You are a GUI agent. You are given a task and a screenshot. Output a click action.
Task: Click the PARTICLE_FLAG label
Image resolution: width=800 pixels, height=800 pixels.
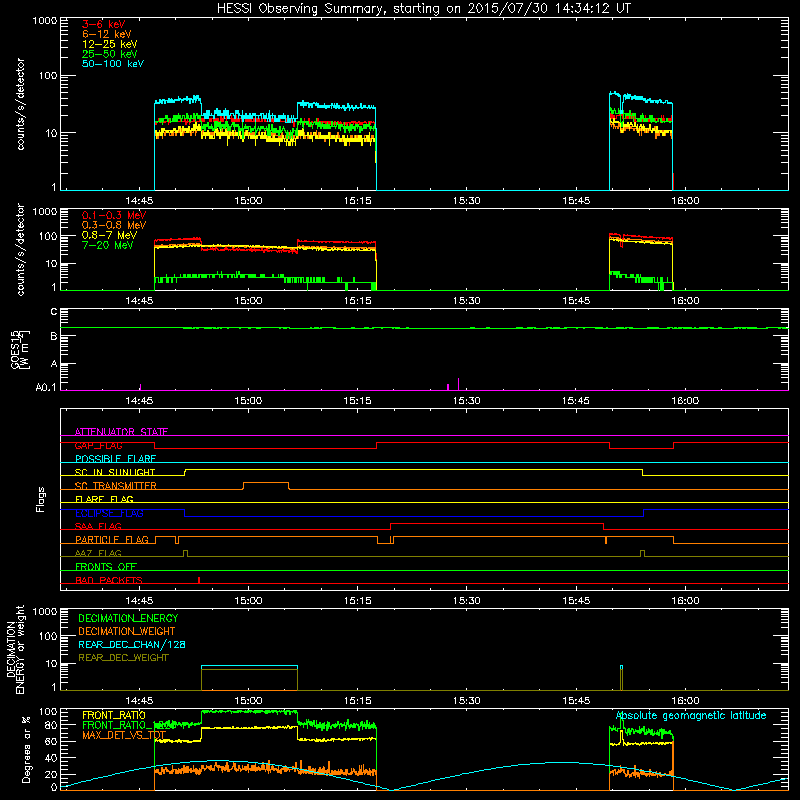[x=112, y=539]
